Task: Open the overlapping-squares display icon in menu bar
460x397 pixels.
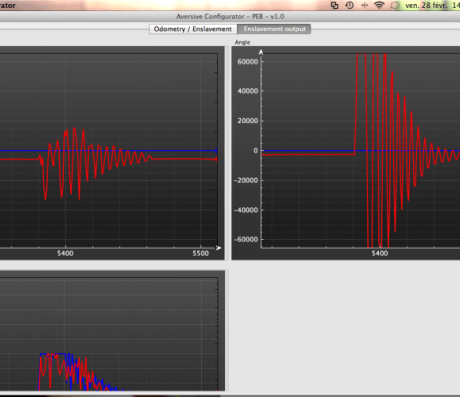Action: [334, 5]
